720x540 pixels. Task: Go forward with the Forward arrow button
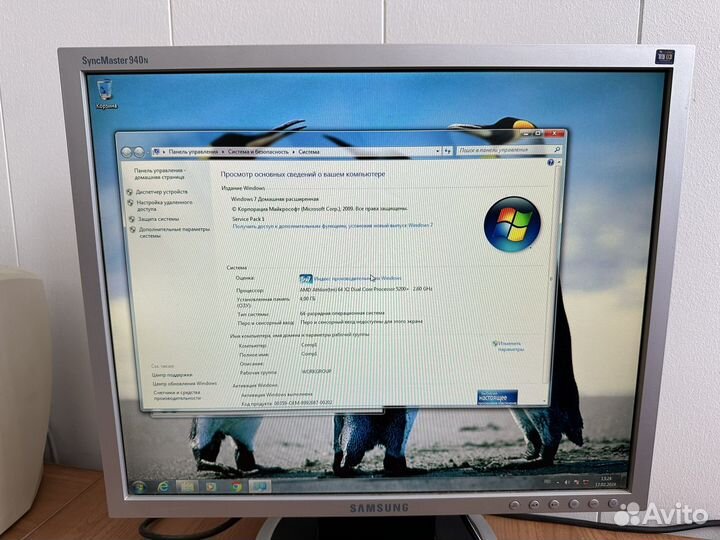click(x=138, y=152)
